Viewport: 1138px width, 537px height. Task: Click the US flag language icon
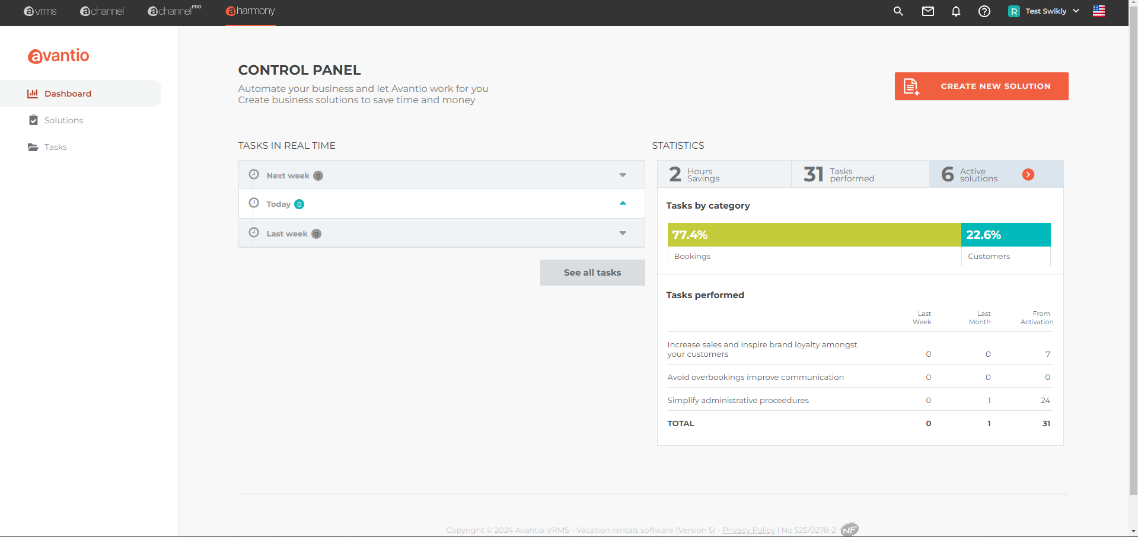pos(1099,11)
